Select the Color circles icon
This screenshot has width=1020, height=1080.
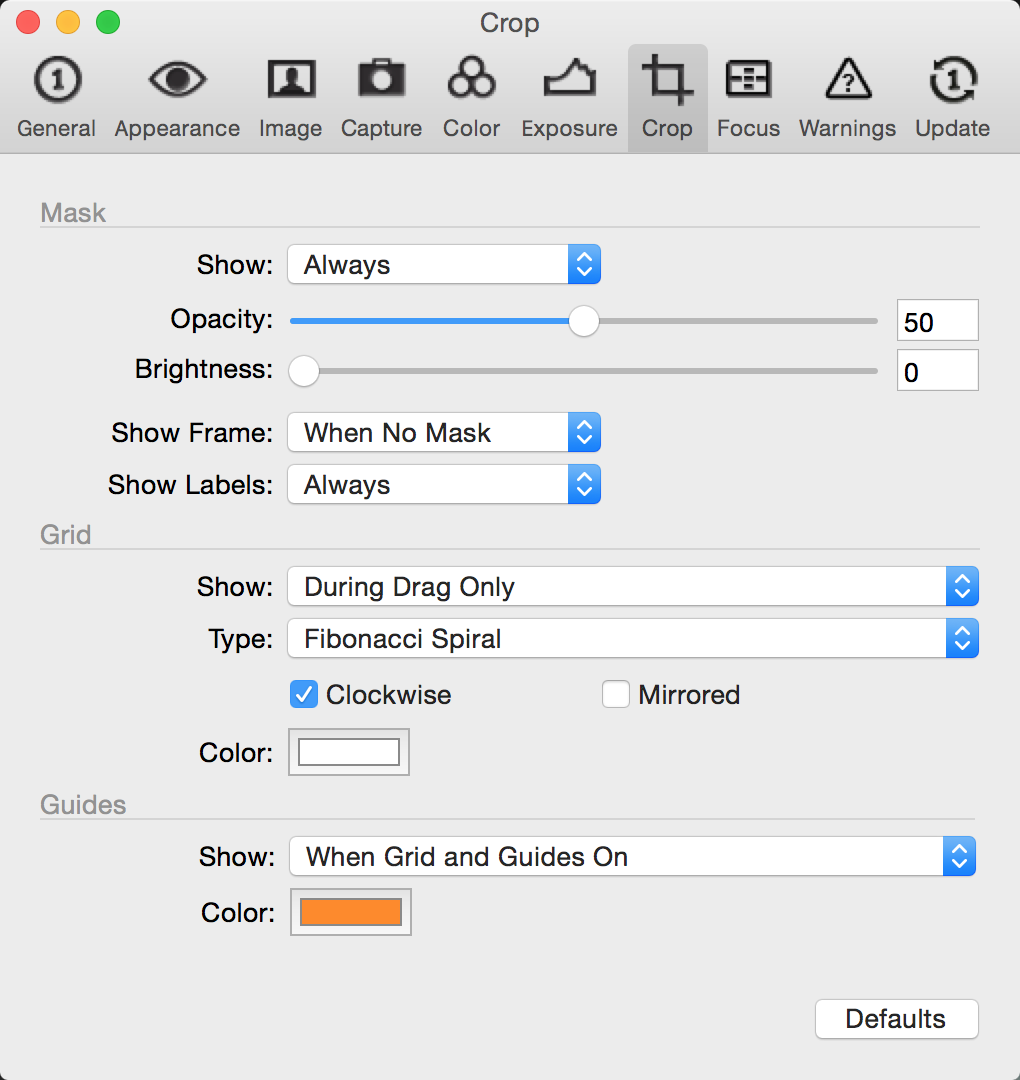471,78
